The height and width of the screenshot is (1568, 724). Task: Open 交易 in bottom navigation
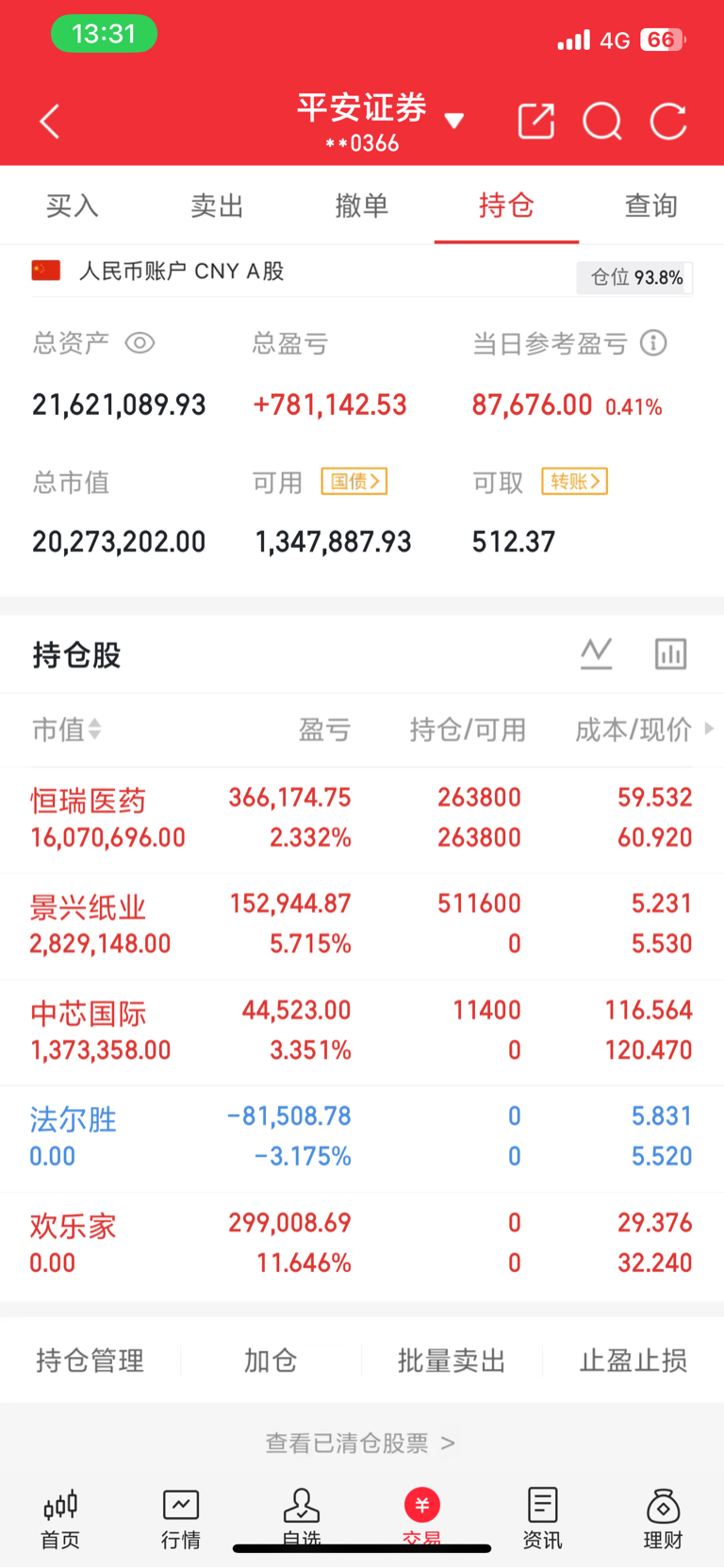(x=422, y=1519)
